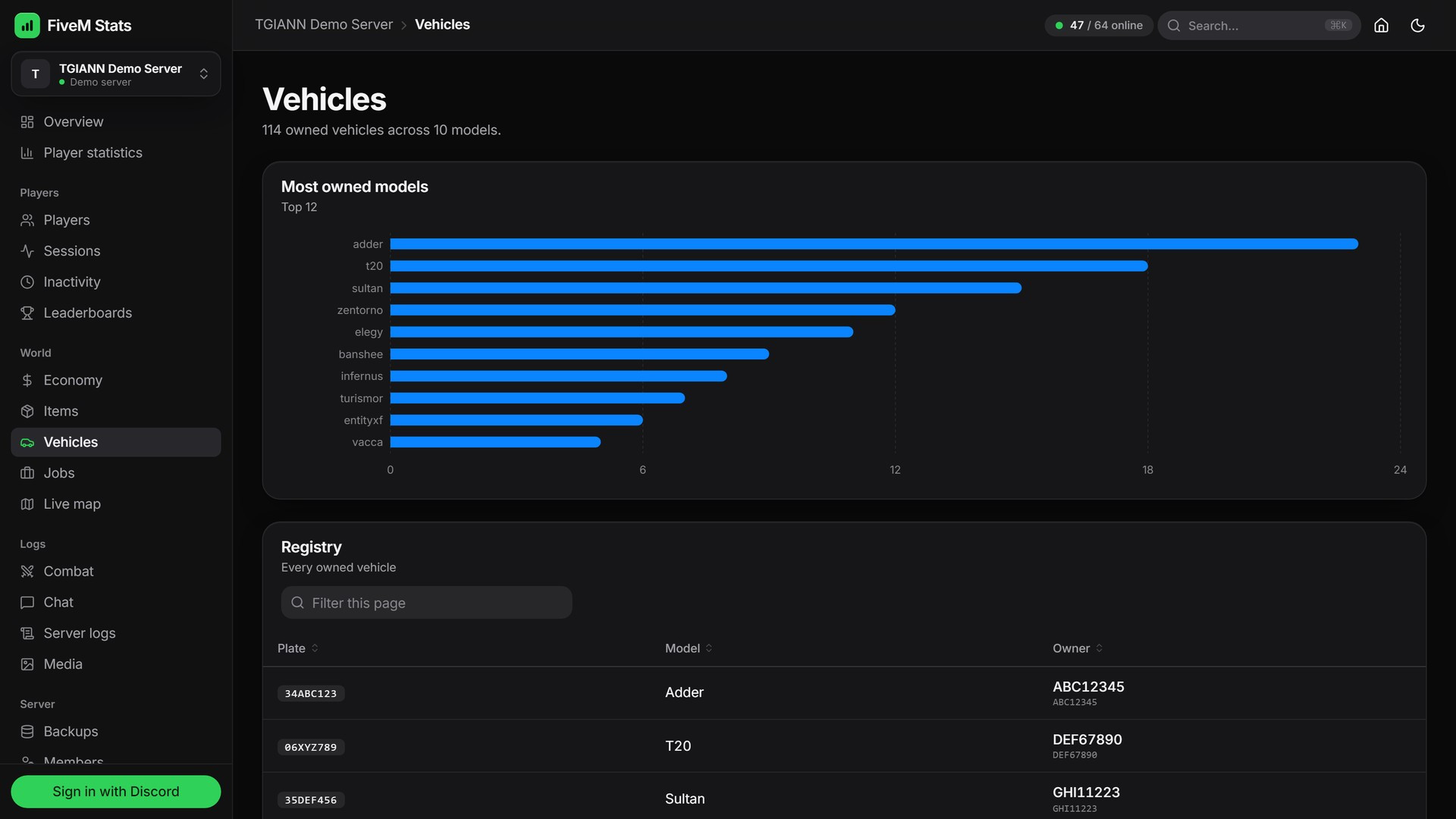This screenshot has width=1456, height=819.
Task: Click the 47 / 64 online status badge
Action: click(1099, 25)
